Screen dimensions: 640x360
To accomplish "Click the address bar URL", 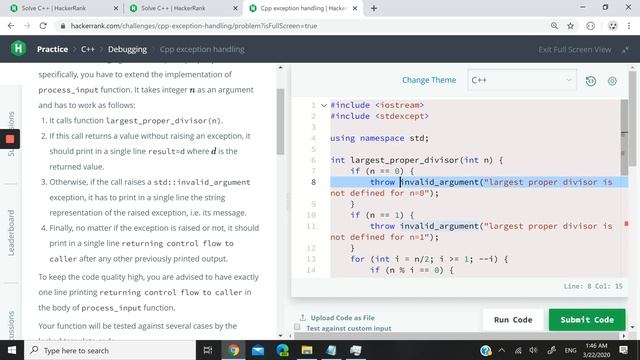I will pos(193,26).
